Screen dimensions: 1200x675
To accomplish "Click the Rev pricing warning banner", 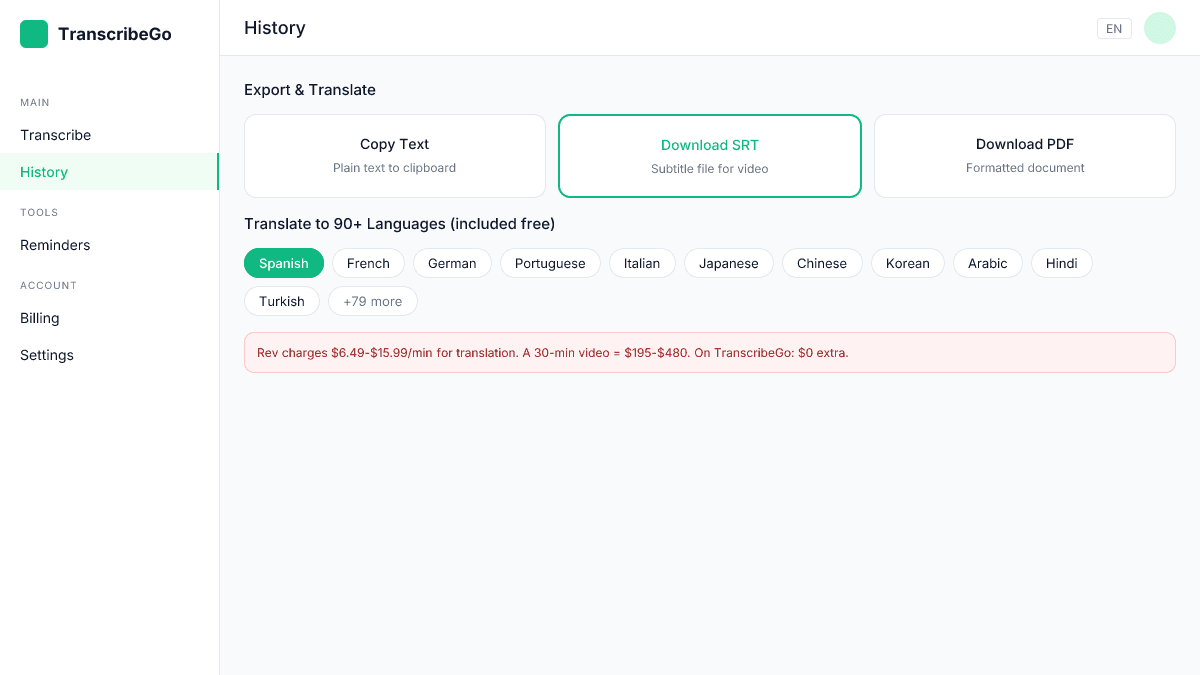I will pyautogui.click(x=710, y=352).
